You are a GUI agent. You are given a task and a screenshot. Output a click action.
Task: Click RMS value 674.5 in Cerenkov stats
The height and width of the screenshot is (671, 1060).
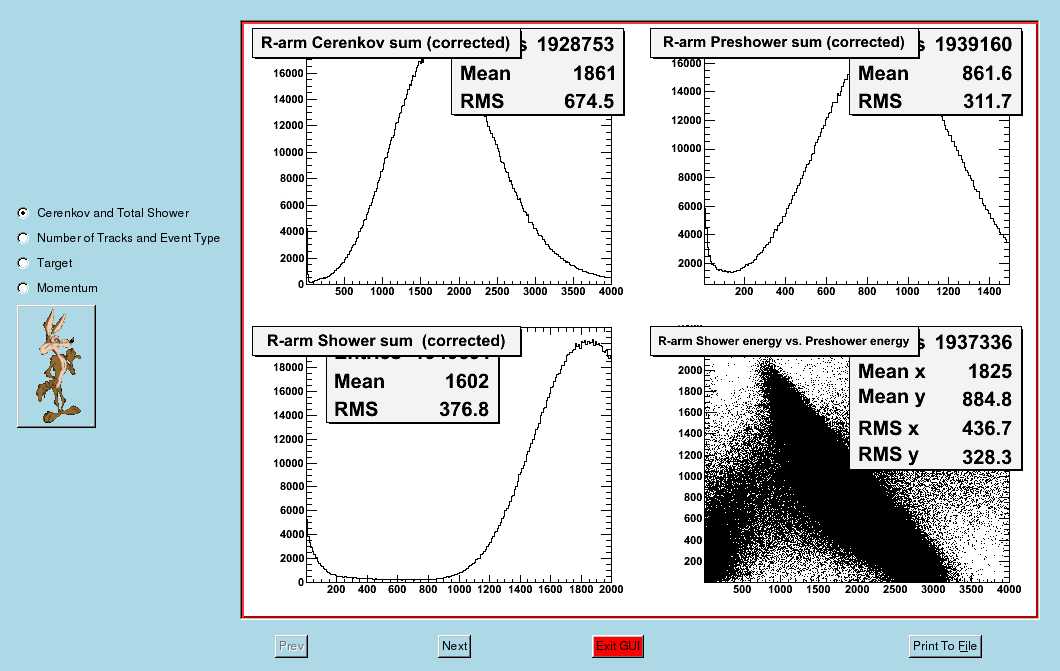click(x=589, y=101)
